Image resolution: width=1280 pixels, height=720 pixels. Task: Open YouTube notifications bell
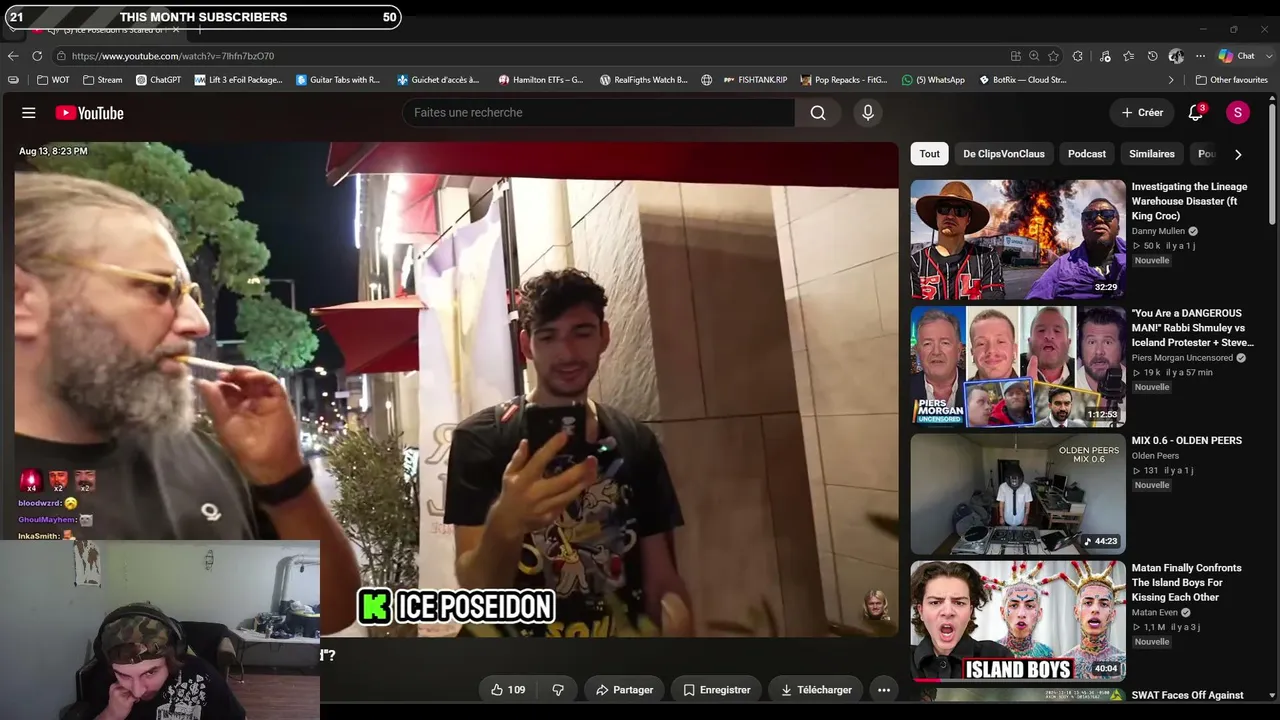[x=1196, y=113]
